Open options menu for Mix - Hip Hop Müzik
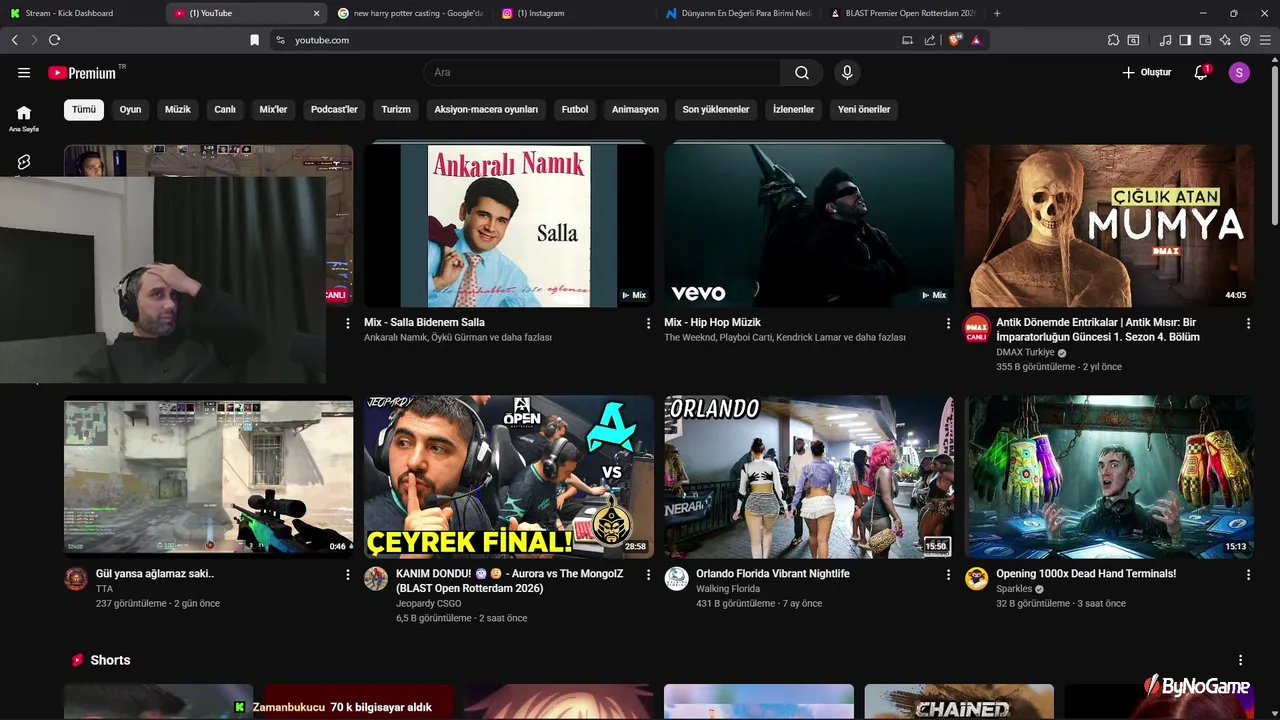The width and height of the screenshot is (1280, 720). pos(948,323)
